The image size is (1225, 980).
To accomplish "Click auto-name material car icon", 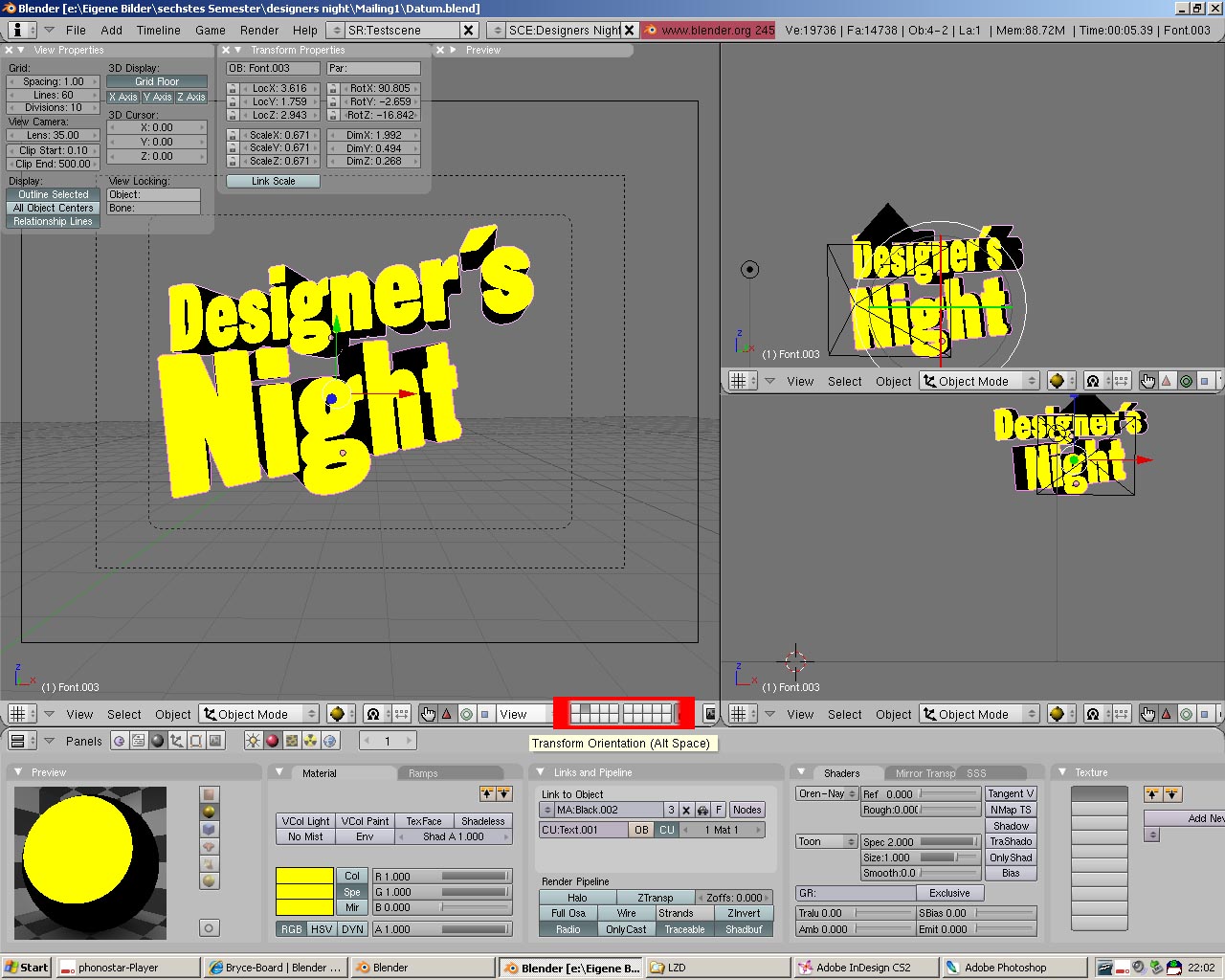I will (x=702, y=810).
